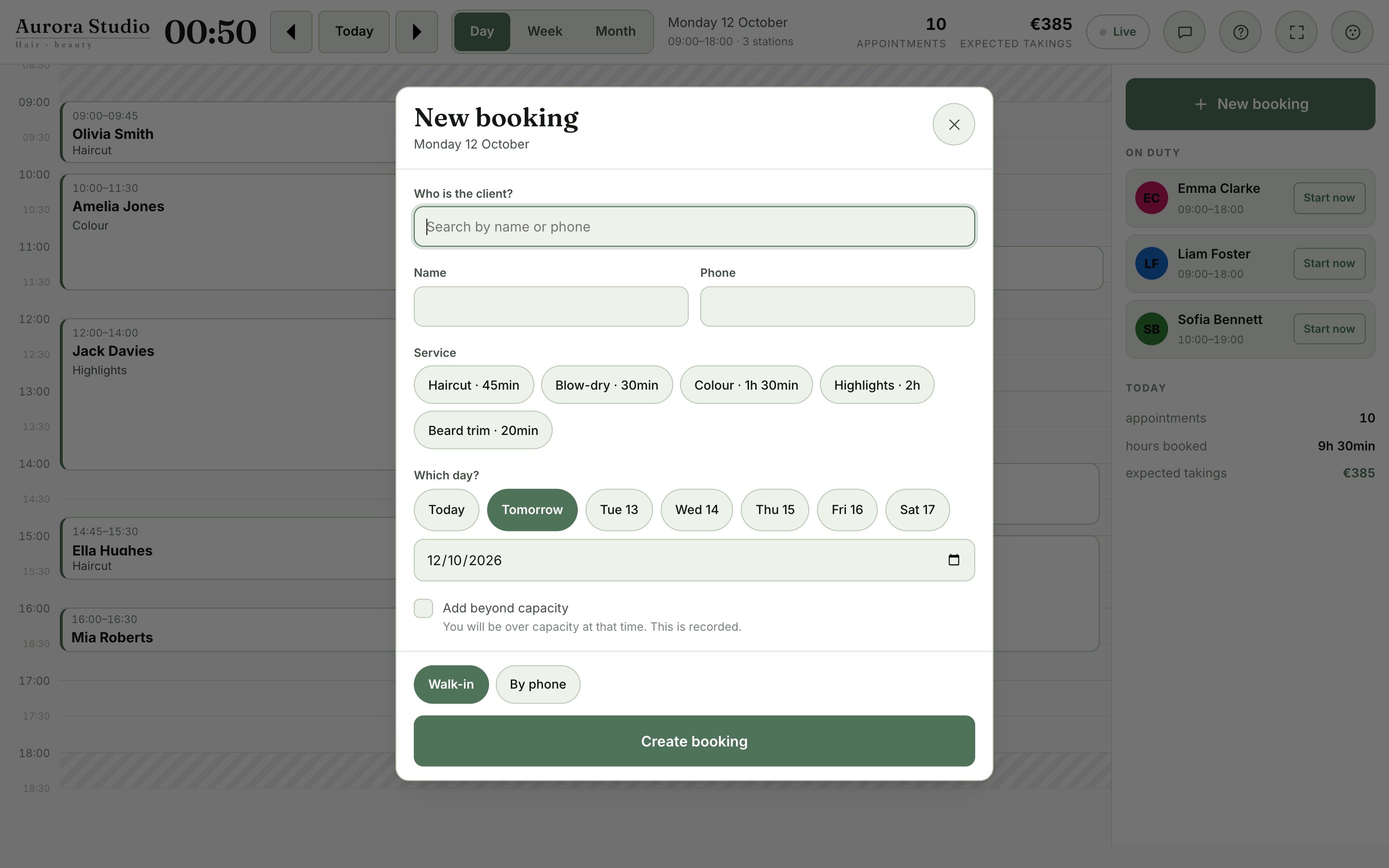Pick the Sat 17 day chip
The height and width of the screenshot is (868, 1389).
pos(917,510)
